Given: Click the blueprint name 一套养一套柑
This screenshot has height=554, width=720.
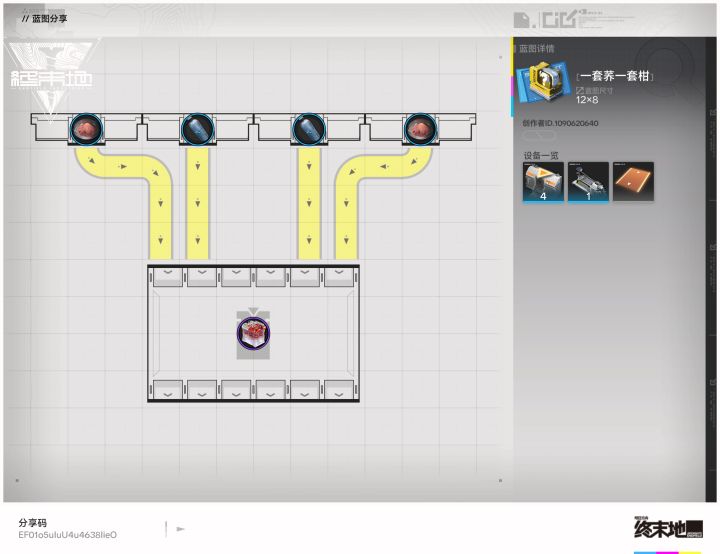Looking at the screenshot, I should pos(615,76).
